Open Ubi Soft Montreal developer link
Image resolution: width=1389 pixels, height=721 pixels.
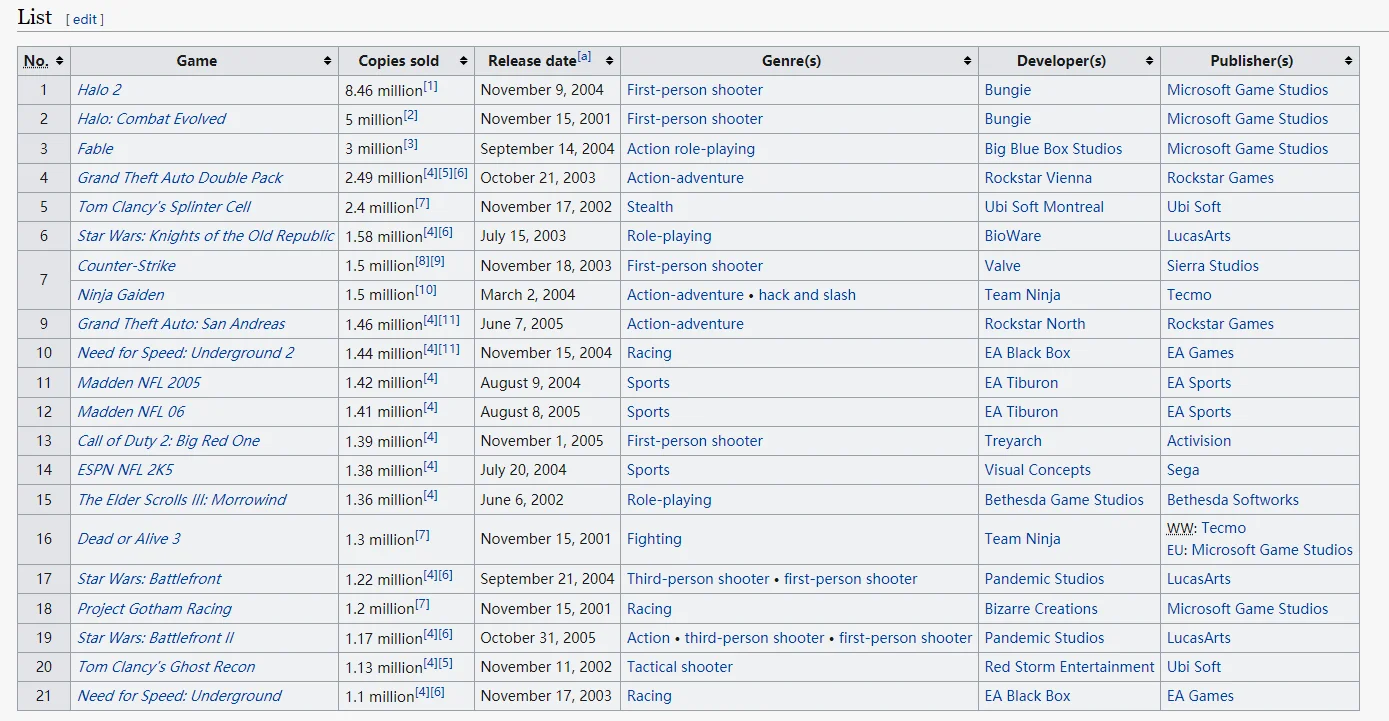point(1044,207)
